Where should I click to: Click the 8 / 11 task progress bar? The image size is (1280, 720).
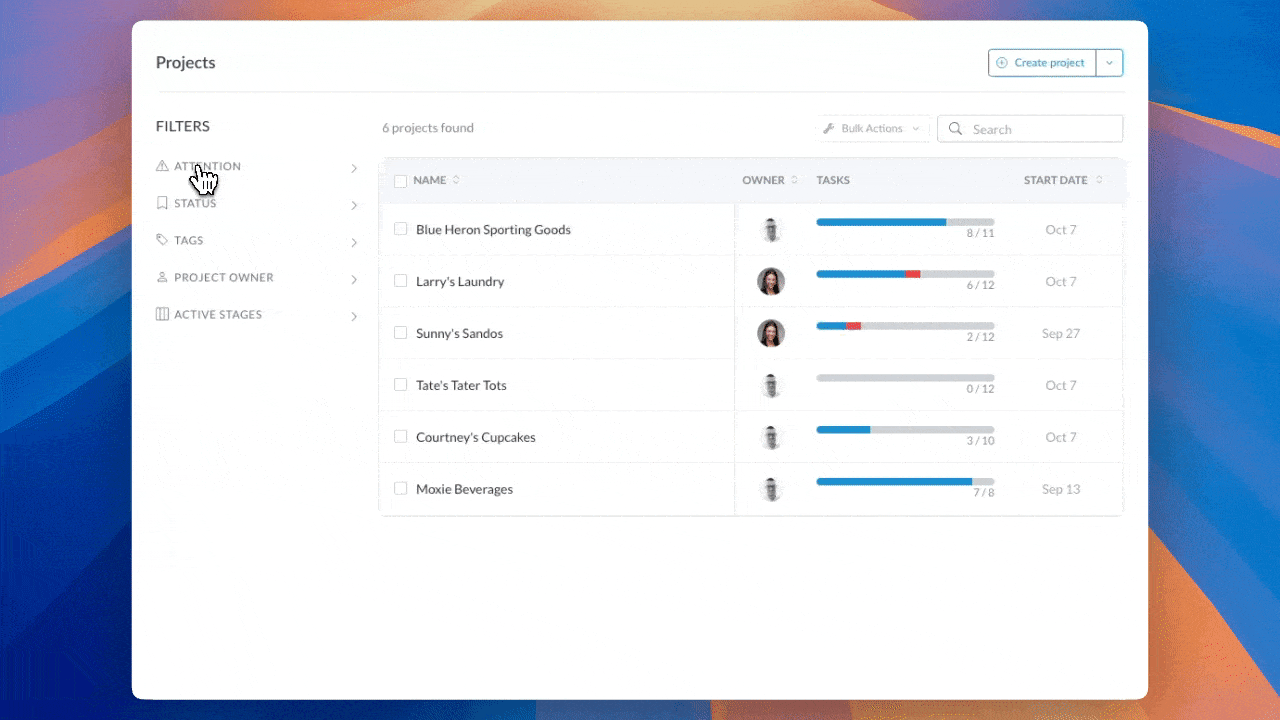pos(905,222)
